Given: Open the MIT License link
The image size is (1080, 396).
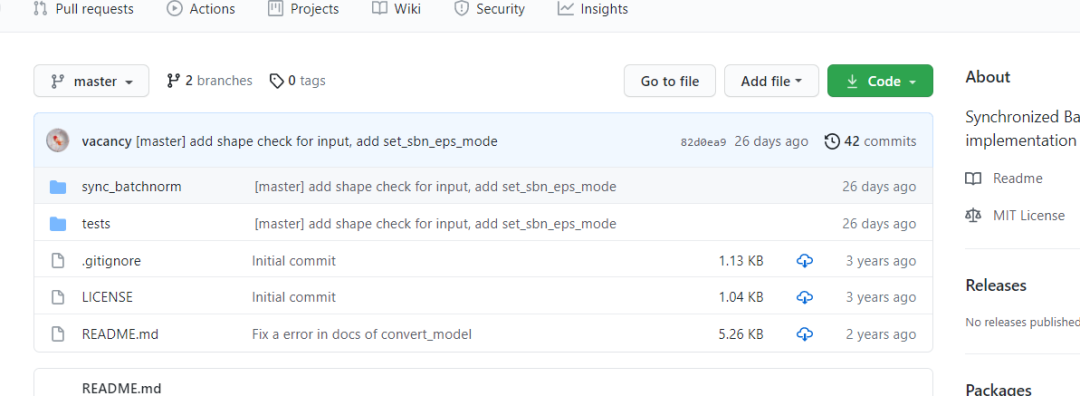Looking at the screenshot, I should pos(1028,216).
